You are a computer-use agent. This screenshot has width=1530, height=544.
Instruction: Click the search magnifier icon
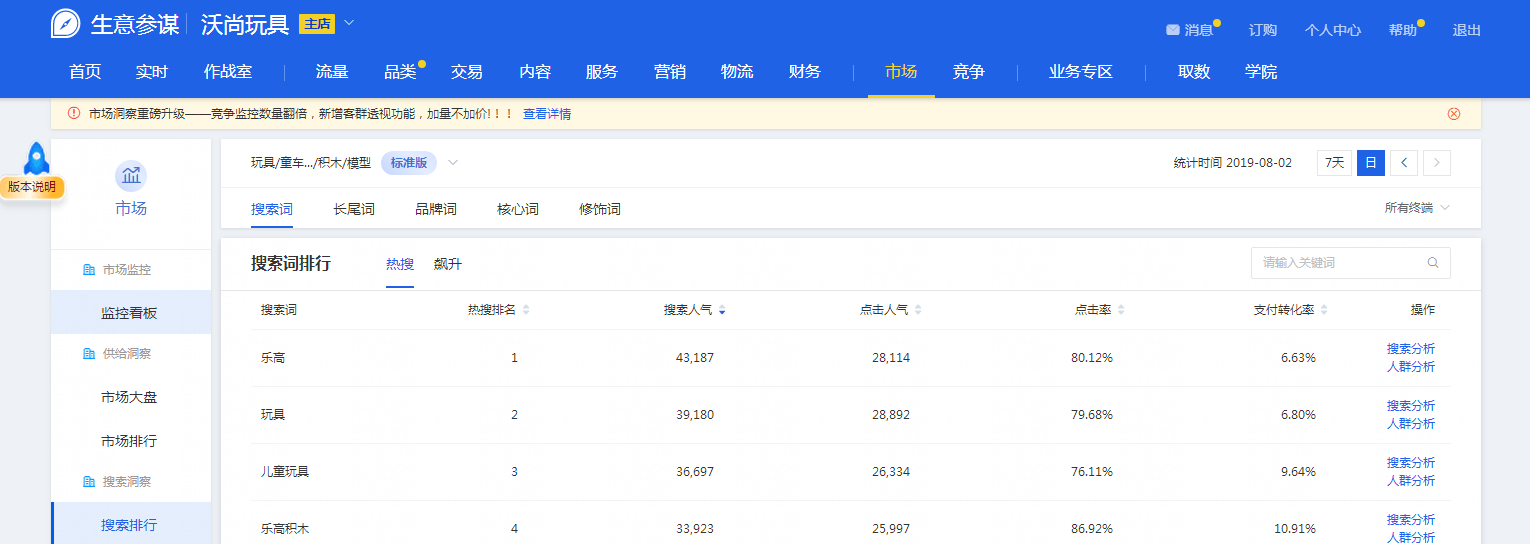pos(1433,263)
